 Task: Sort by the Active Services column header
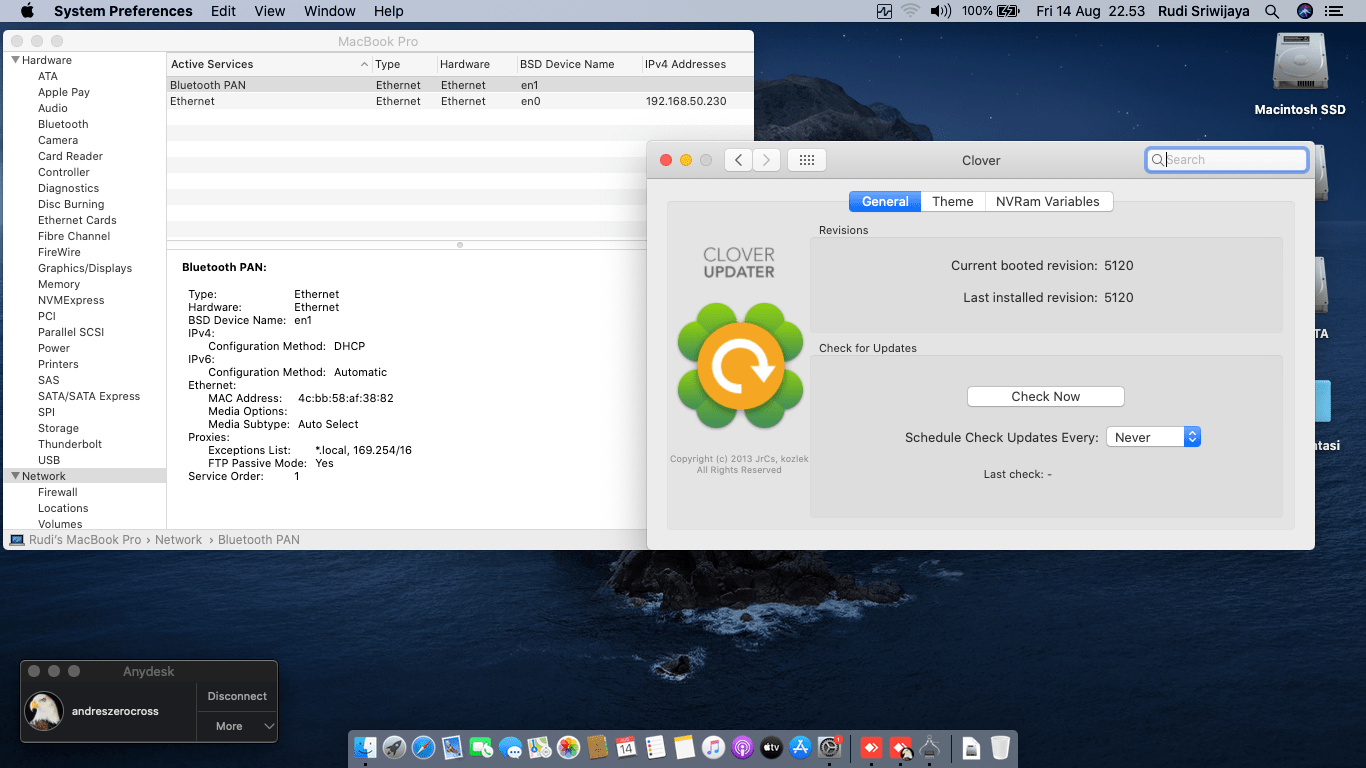click(x=269, y=64)
